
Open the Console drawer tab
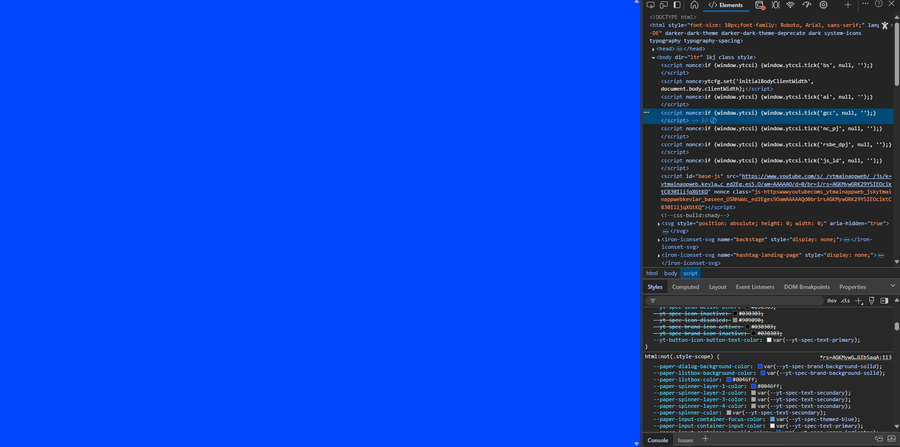pyautogui.click(x=658, y=441)
